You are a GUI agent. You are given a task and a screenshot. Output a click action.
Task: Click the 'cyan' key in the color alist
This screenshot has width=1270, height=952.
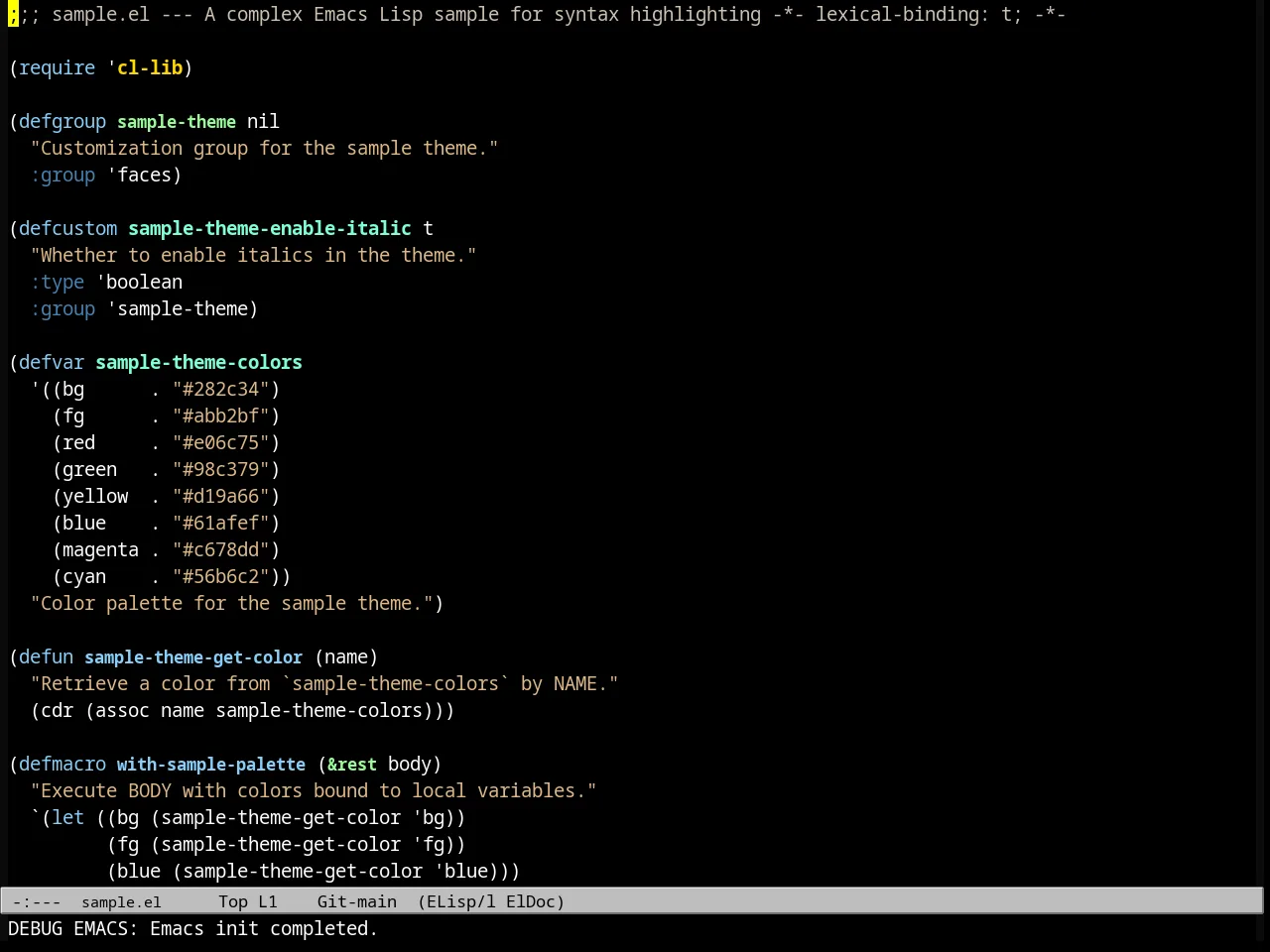pos(84,576)
